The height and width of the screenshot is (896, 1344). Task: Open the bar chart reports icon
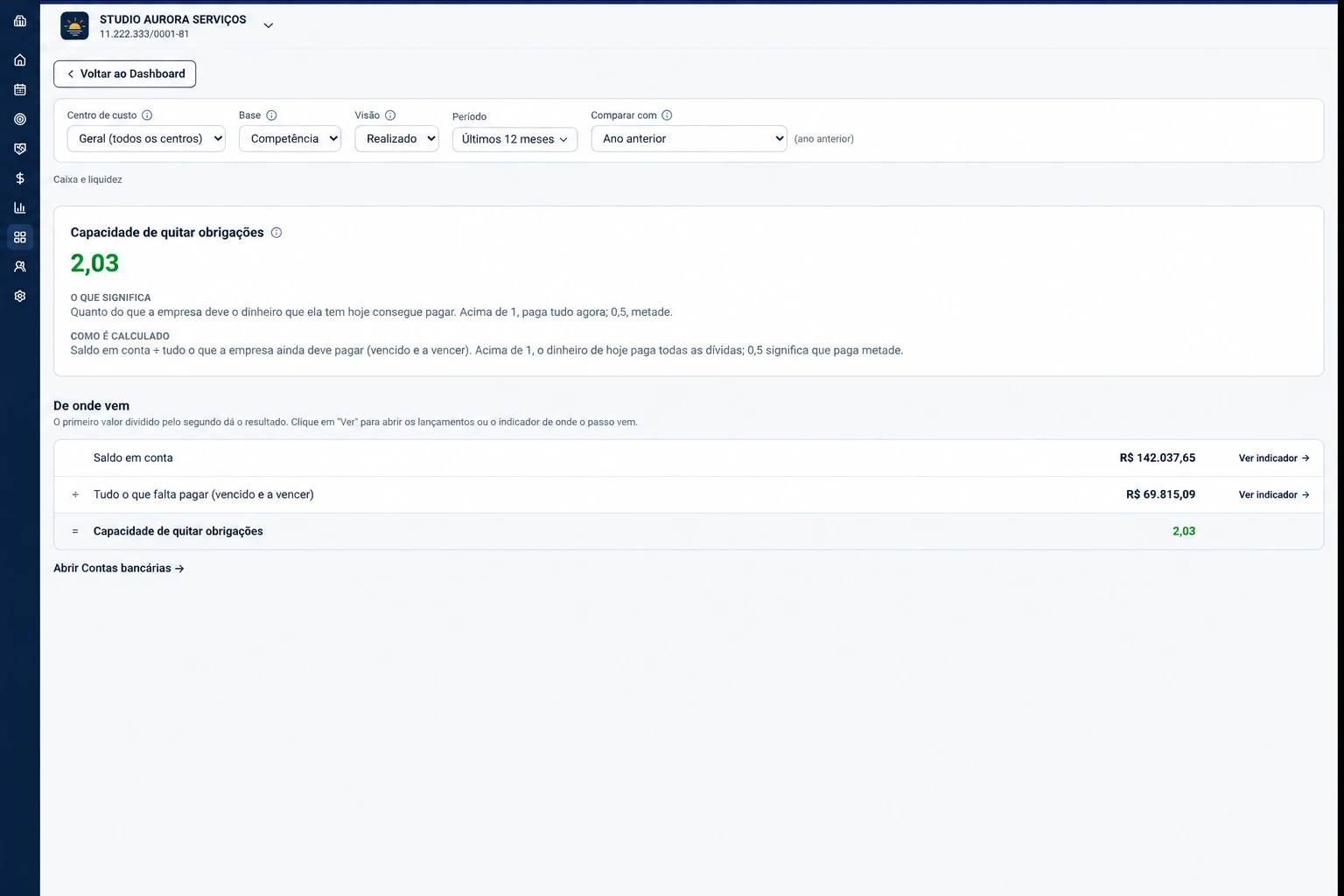tap(20, 208)
